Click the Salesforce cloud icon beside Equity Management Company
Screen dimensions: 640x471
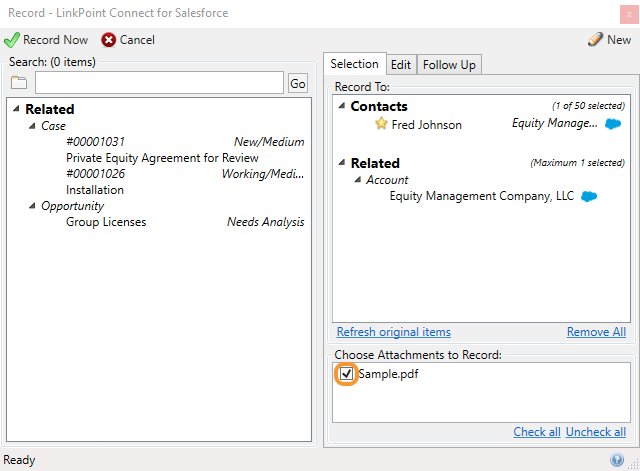coord(589,196)
